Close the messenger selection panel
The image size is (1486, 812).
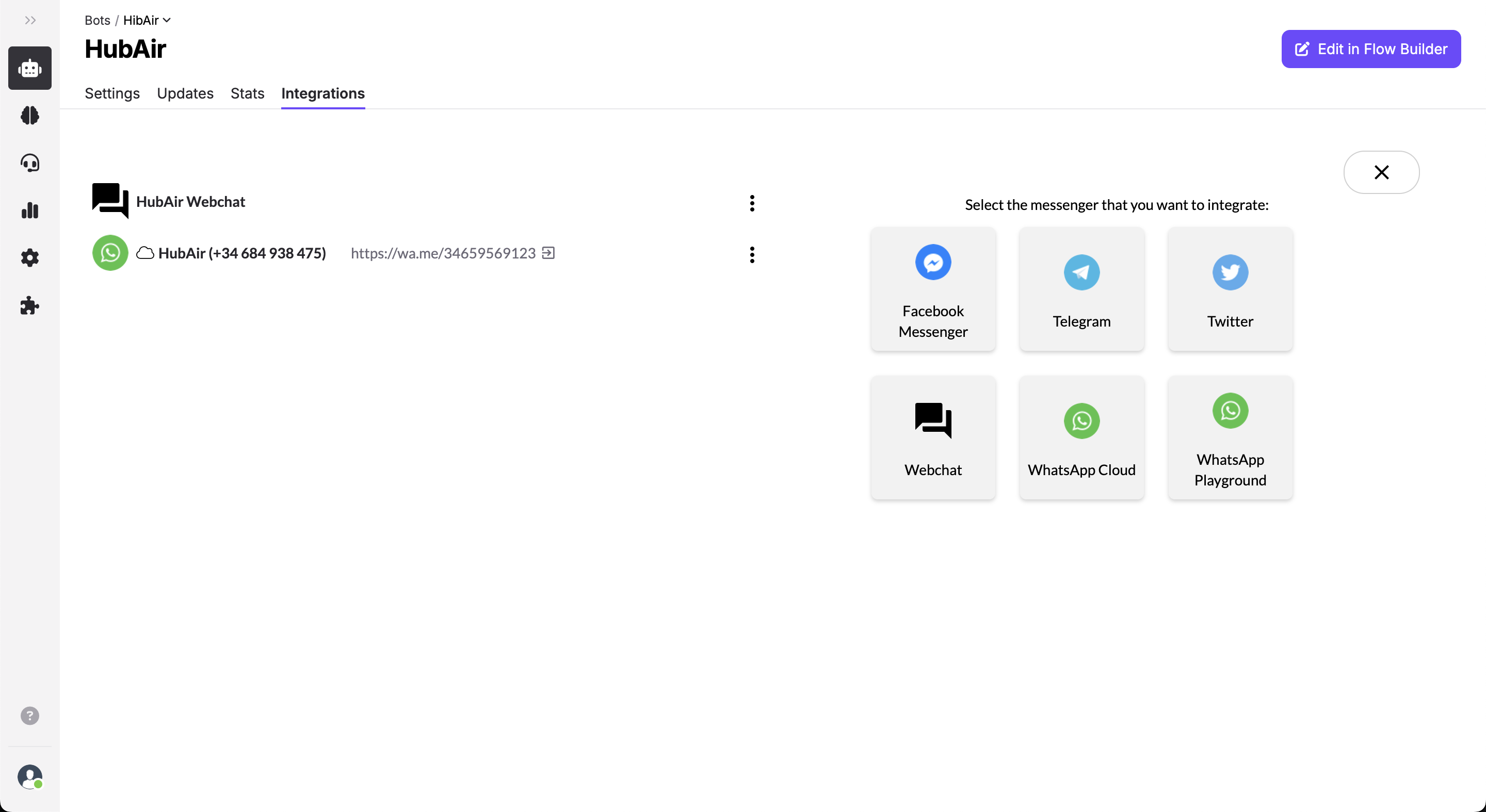coord(1381,172)
